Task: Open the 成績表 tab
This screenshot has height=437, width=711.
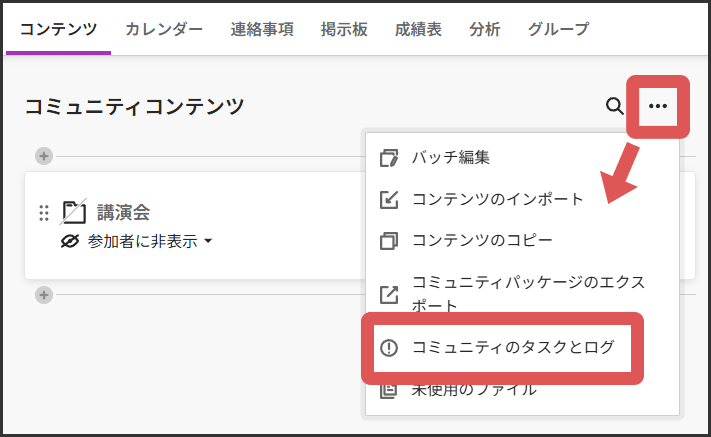Action: point(418,29)
